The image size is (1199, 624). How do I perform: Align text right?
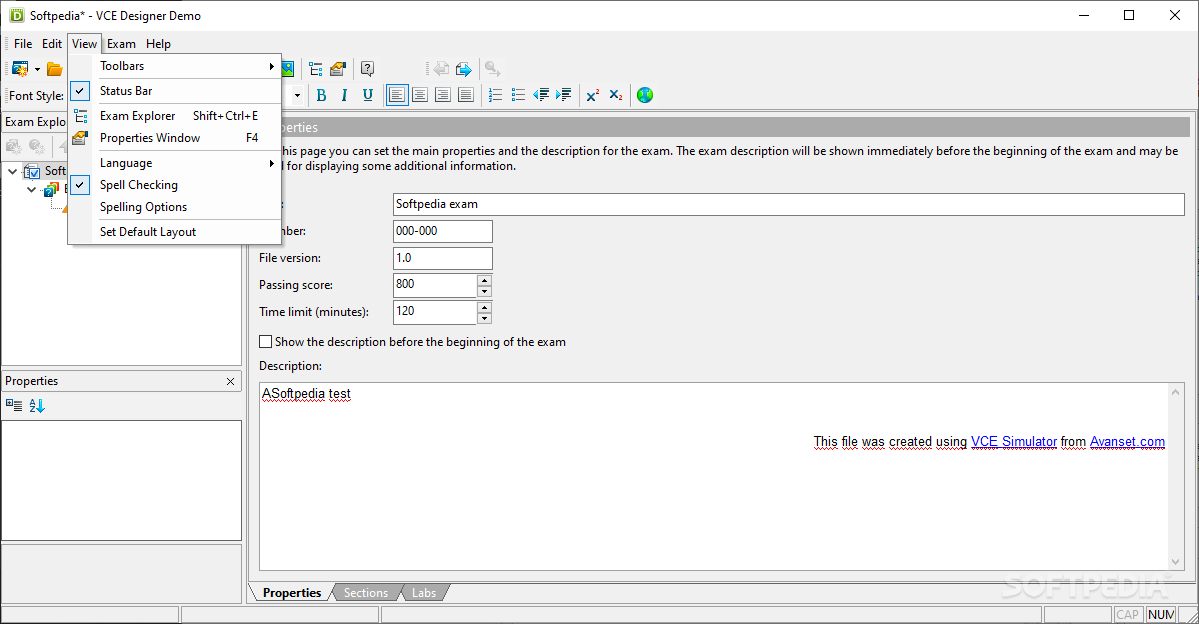click(443, 95)
